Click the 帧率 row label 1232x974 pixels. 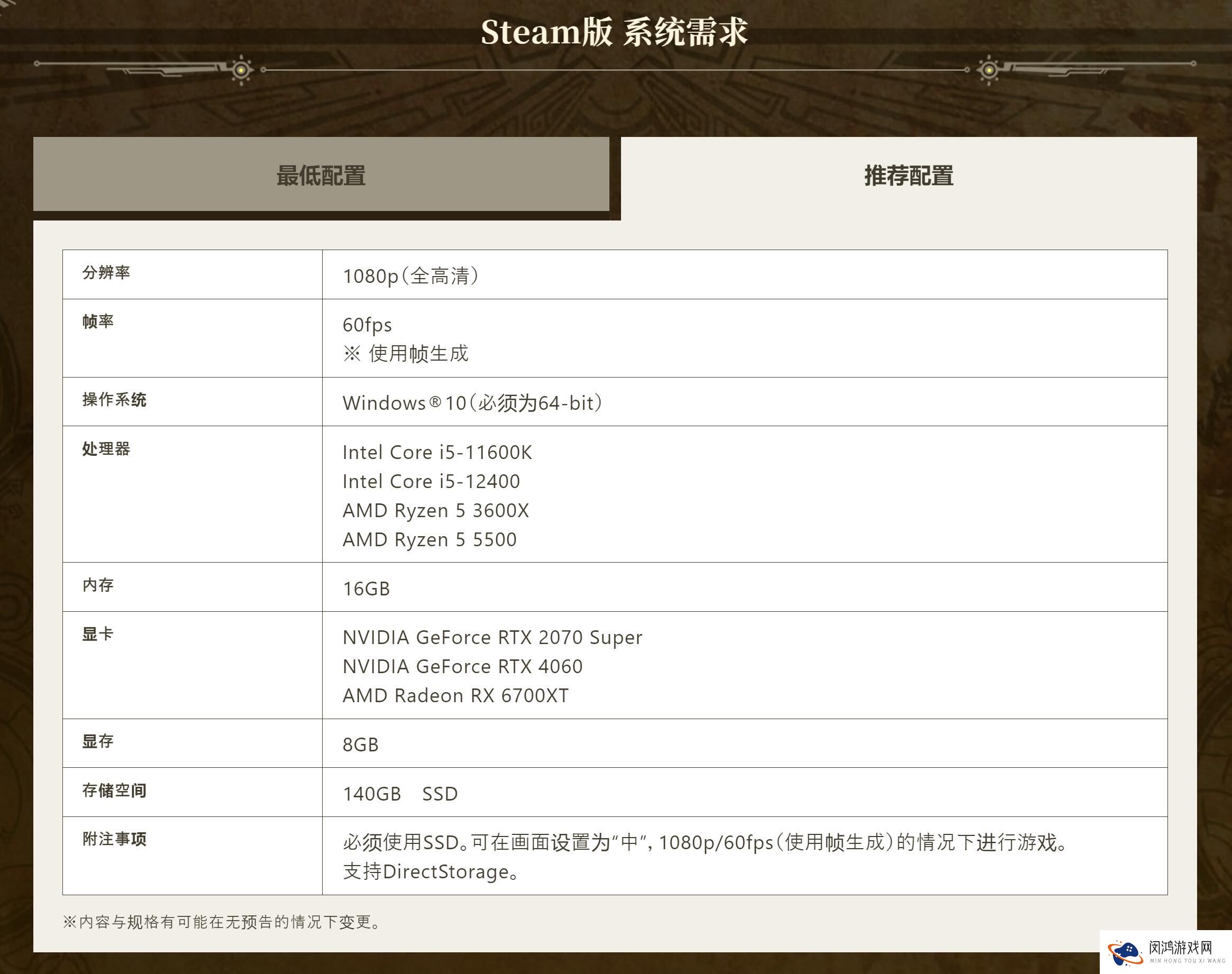(98, 321)
